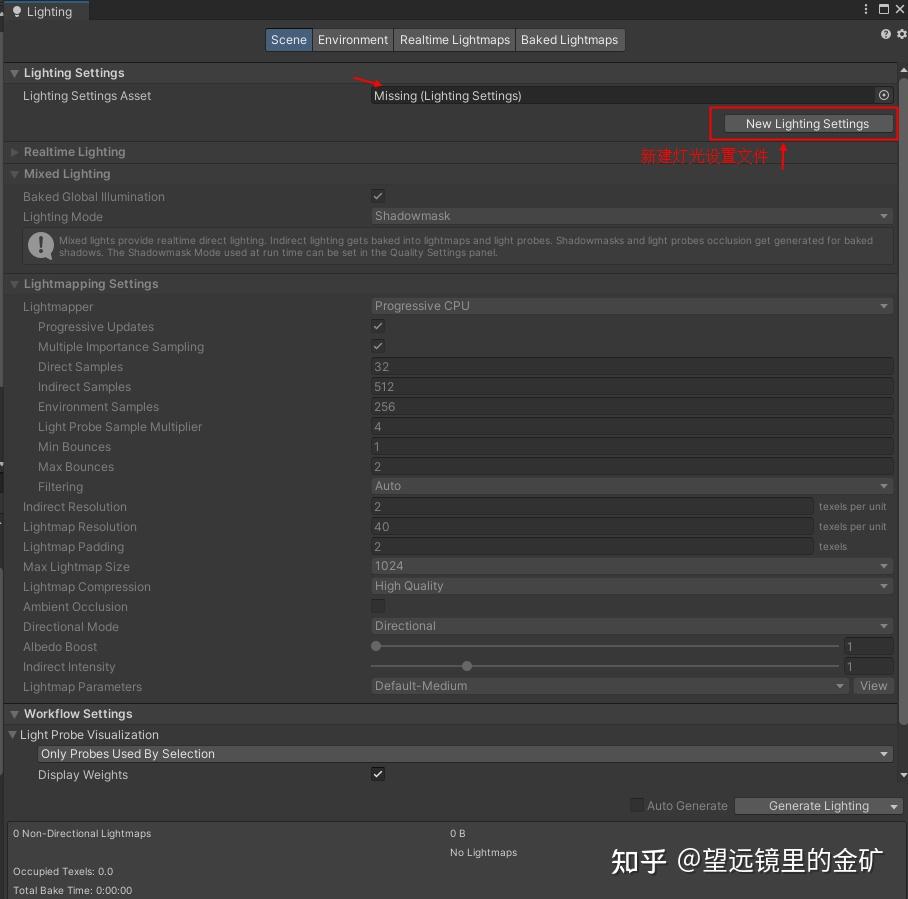908x899 pixels.
Task: Open the settings gear icon
Action: click(902, 34)
